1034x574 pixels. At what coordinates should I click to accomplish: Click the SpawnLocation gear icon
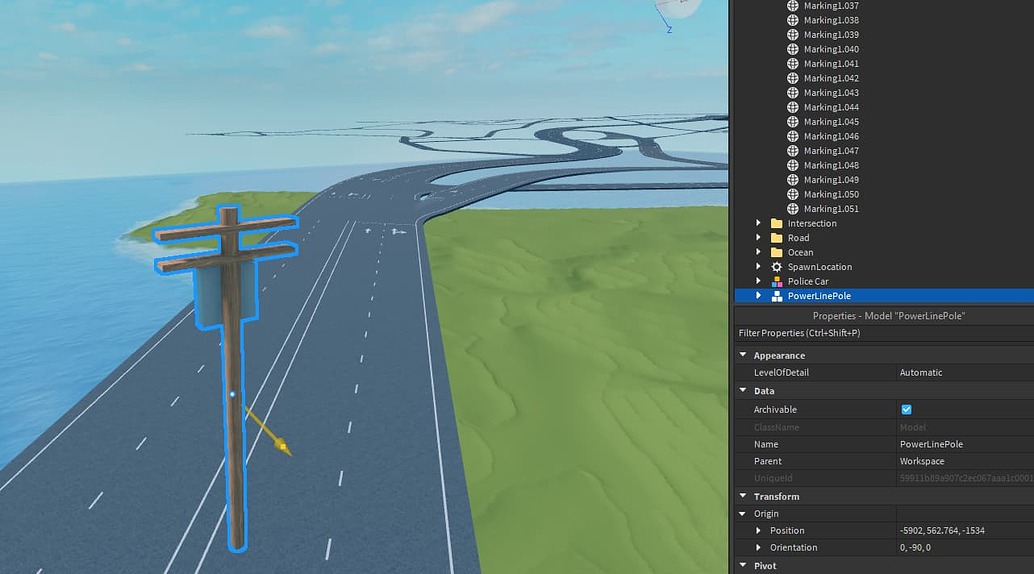click(x=777, y=267)
